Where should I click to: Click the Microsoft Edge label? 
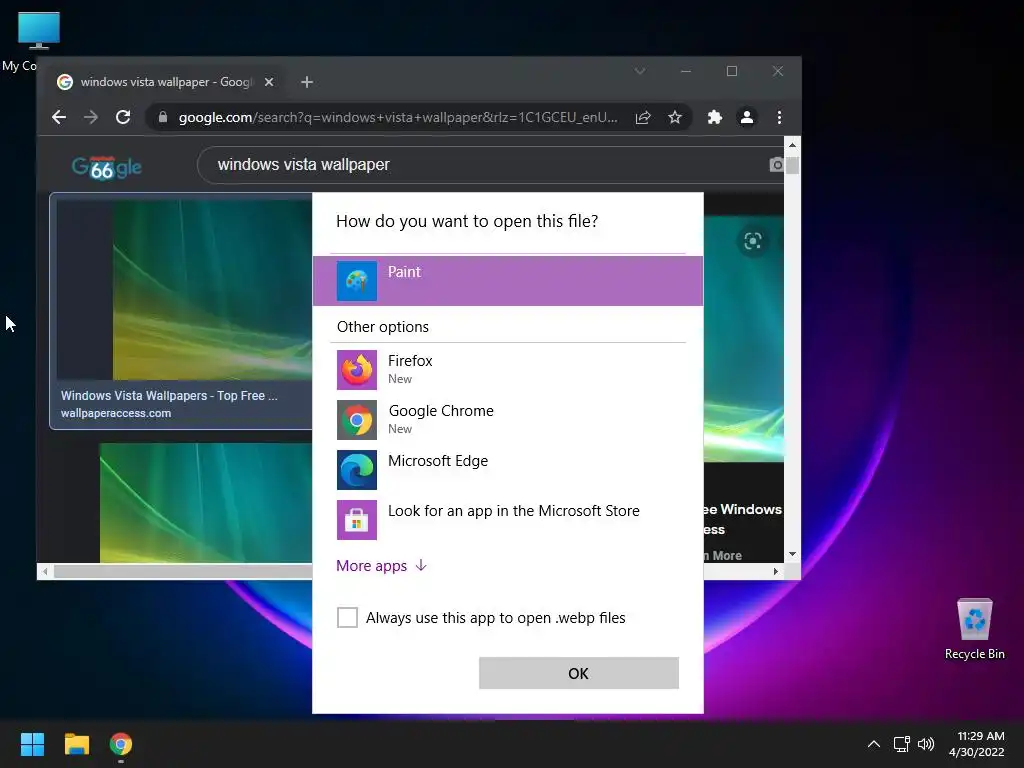[438, 460]
